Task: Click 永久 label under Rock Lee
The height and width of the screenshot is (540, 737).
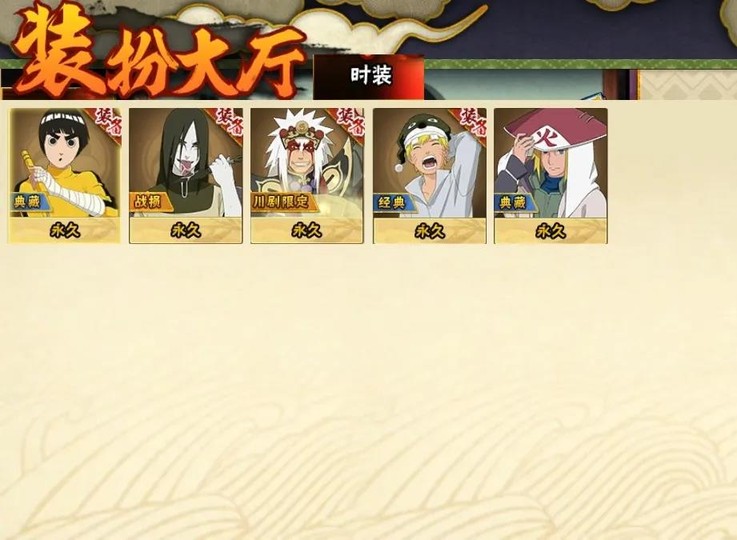Action: (x=64, y=231)
